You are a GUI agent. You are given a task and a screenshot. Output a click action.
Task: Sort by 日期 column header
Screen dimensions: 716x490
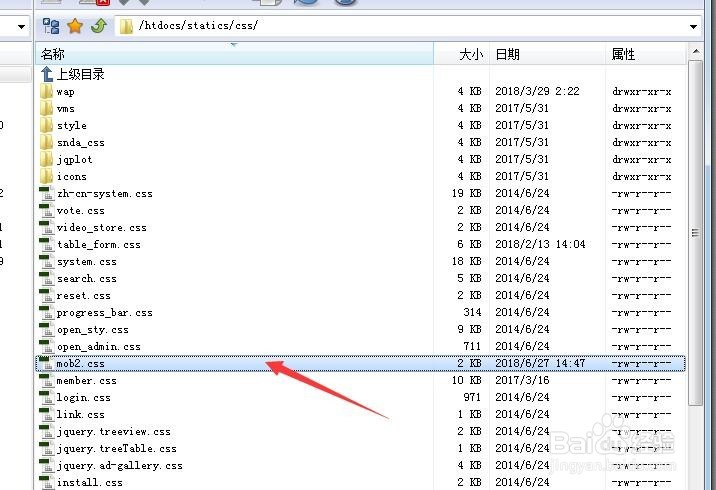[548, 54]
